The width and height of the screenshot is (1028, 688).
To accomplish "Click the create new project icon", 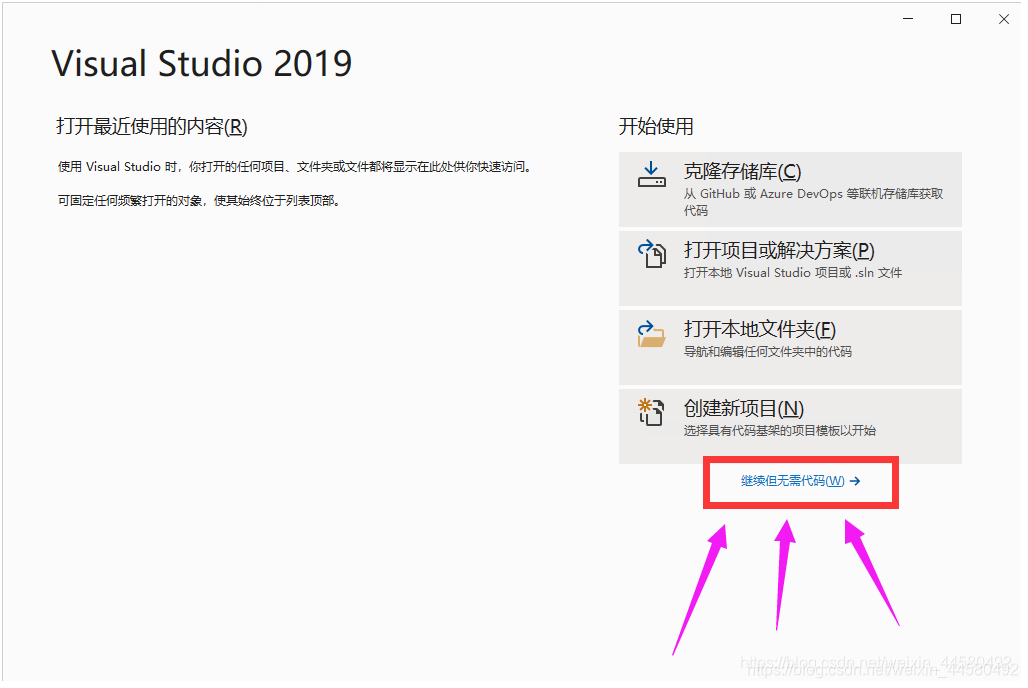I will 651,412.
